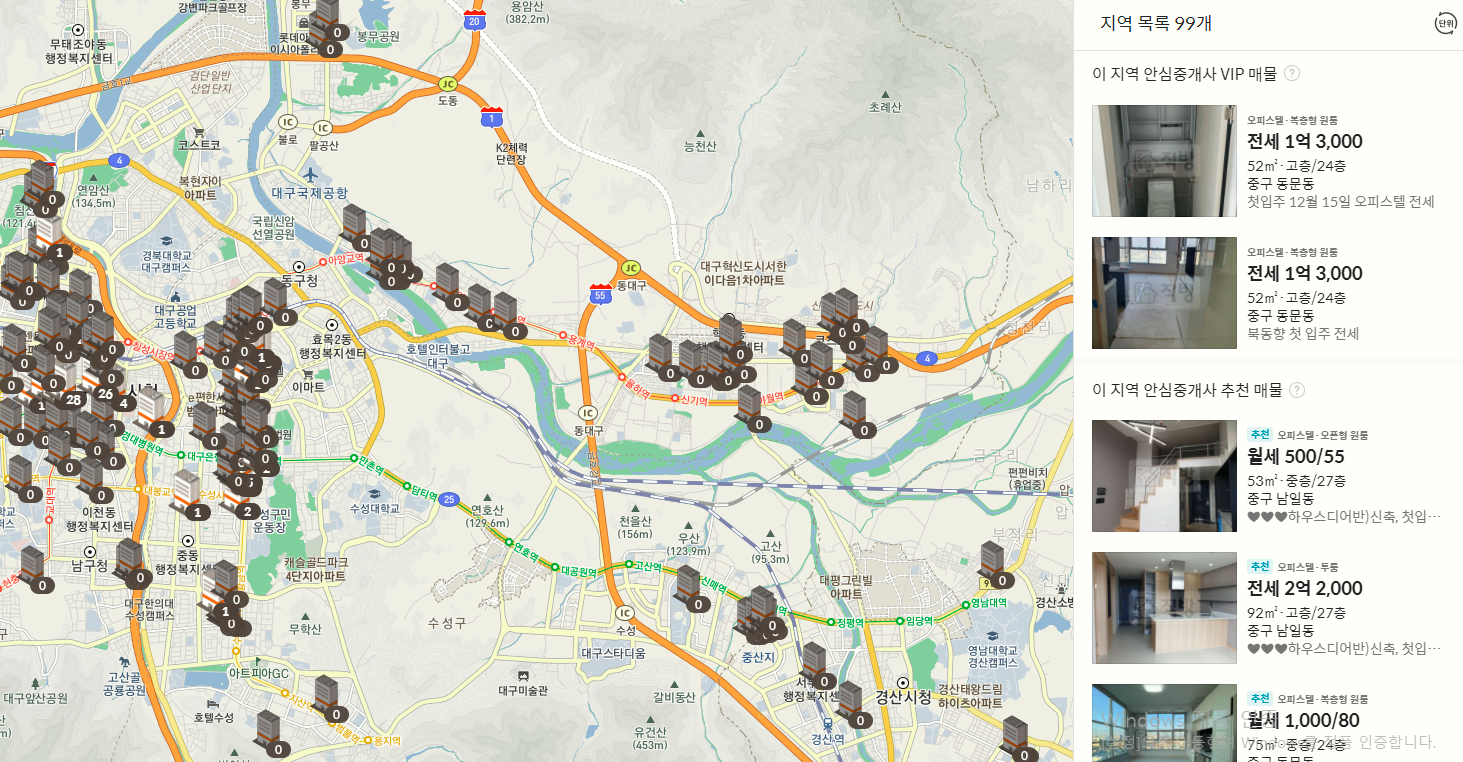This screenshot has width=1463, height=762.
Task: Click the 대평그린빌 아파트 map label
Action: (846, 587)
